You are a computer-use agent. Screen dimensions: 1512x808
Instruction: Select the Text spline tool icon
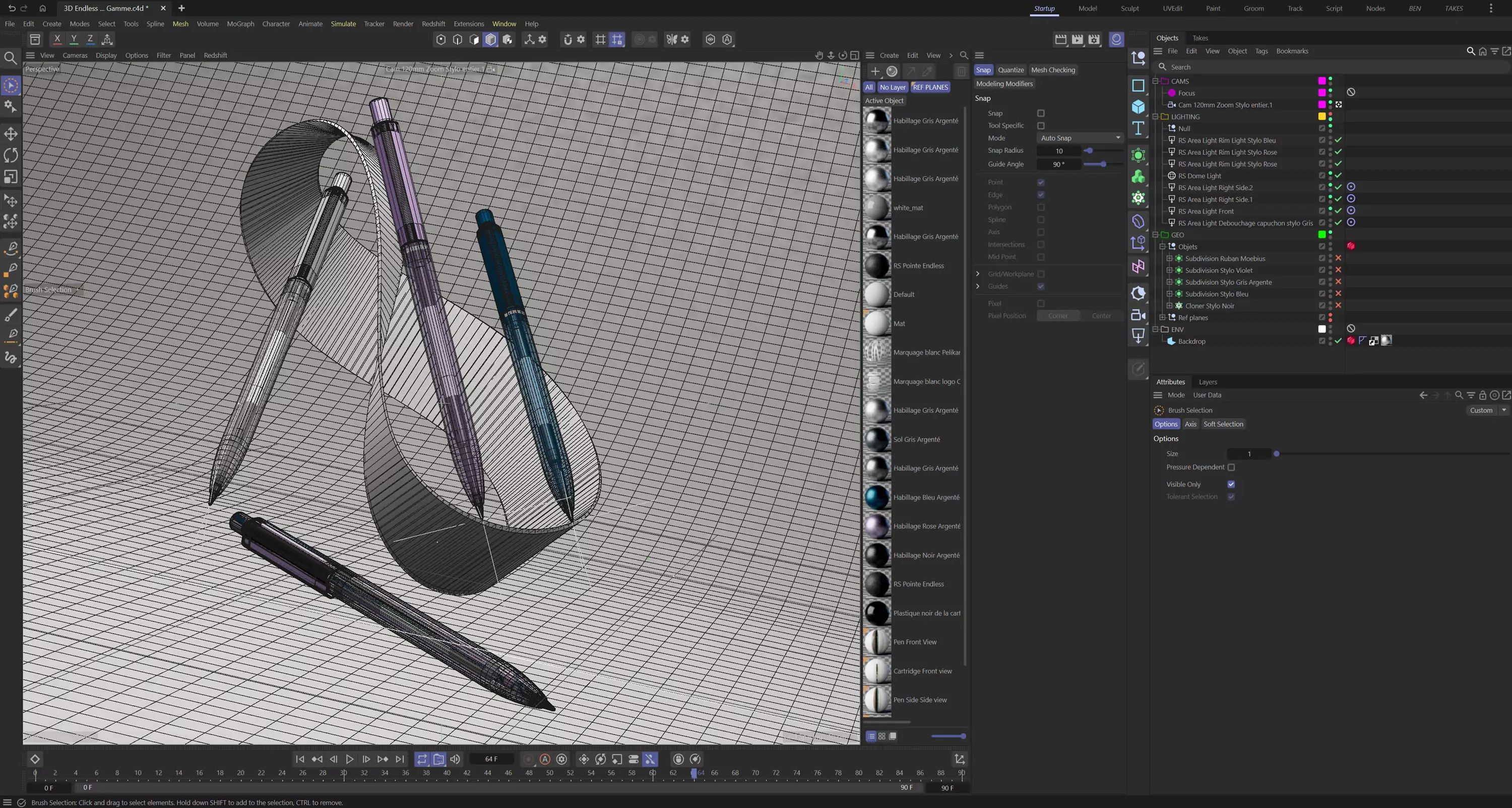1138,128
